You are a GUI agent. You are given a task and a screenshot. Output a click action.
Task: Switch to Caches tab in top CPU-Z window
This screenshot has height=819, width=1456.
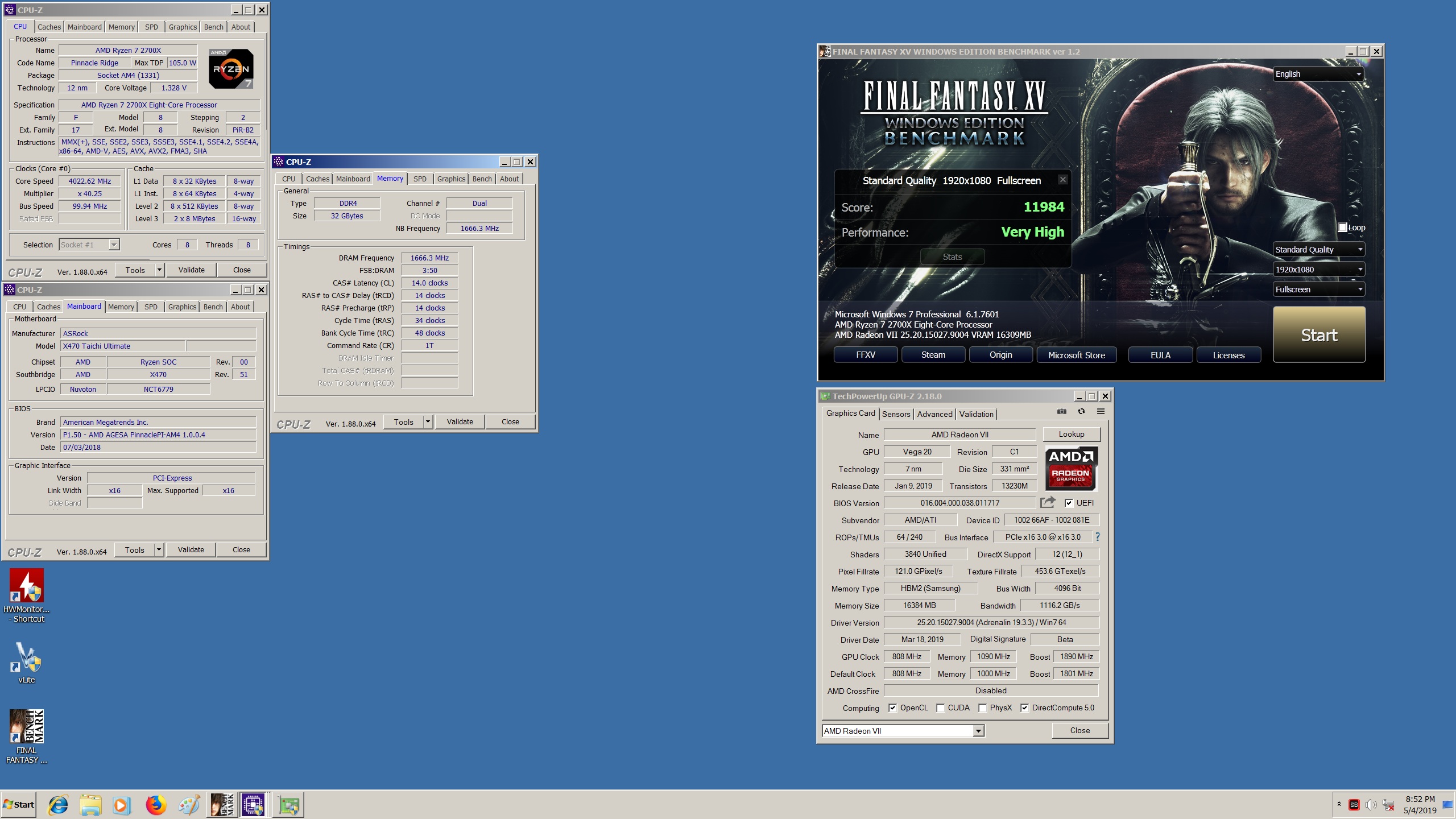tap(49, 27)
